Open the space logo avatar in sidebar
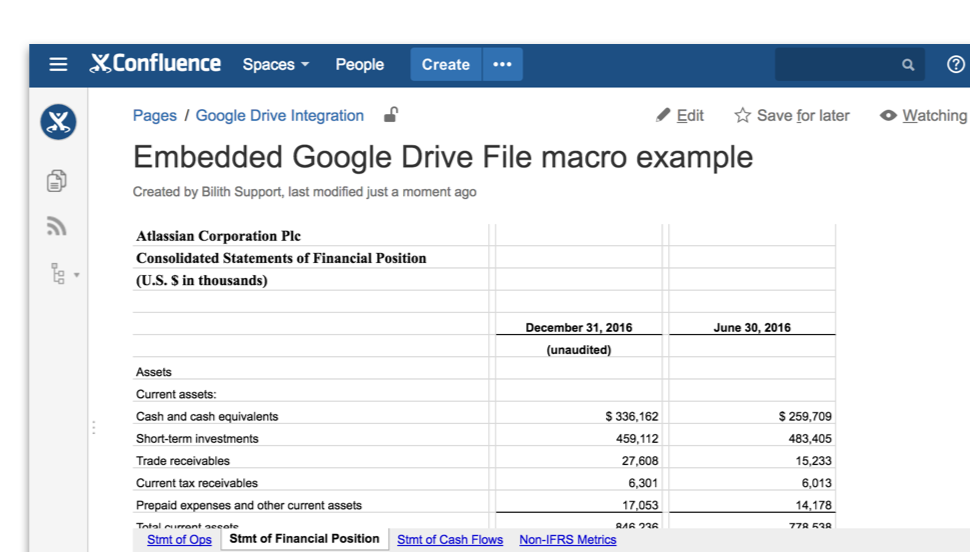 pos(58,123)
